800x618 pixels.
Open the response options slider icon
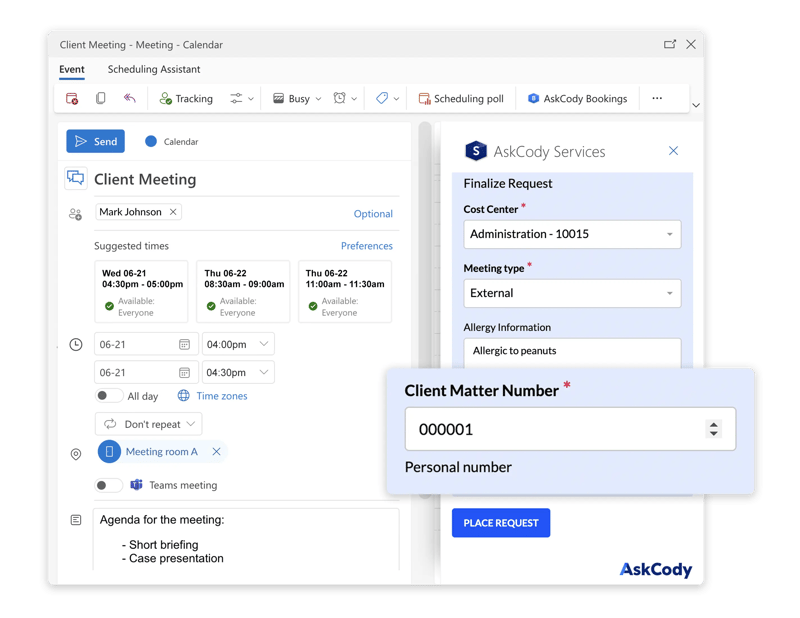coord(236,98)
